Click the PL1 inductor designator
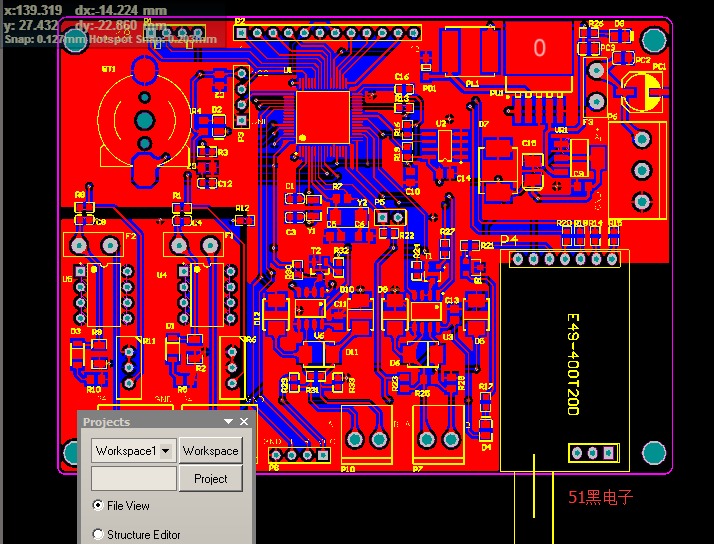 [x=472, y=84]
